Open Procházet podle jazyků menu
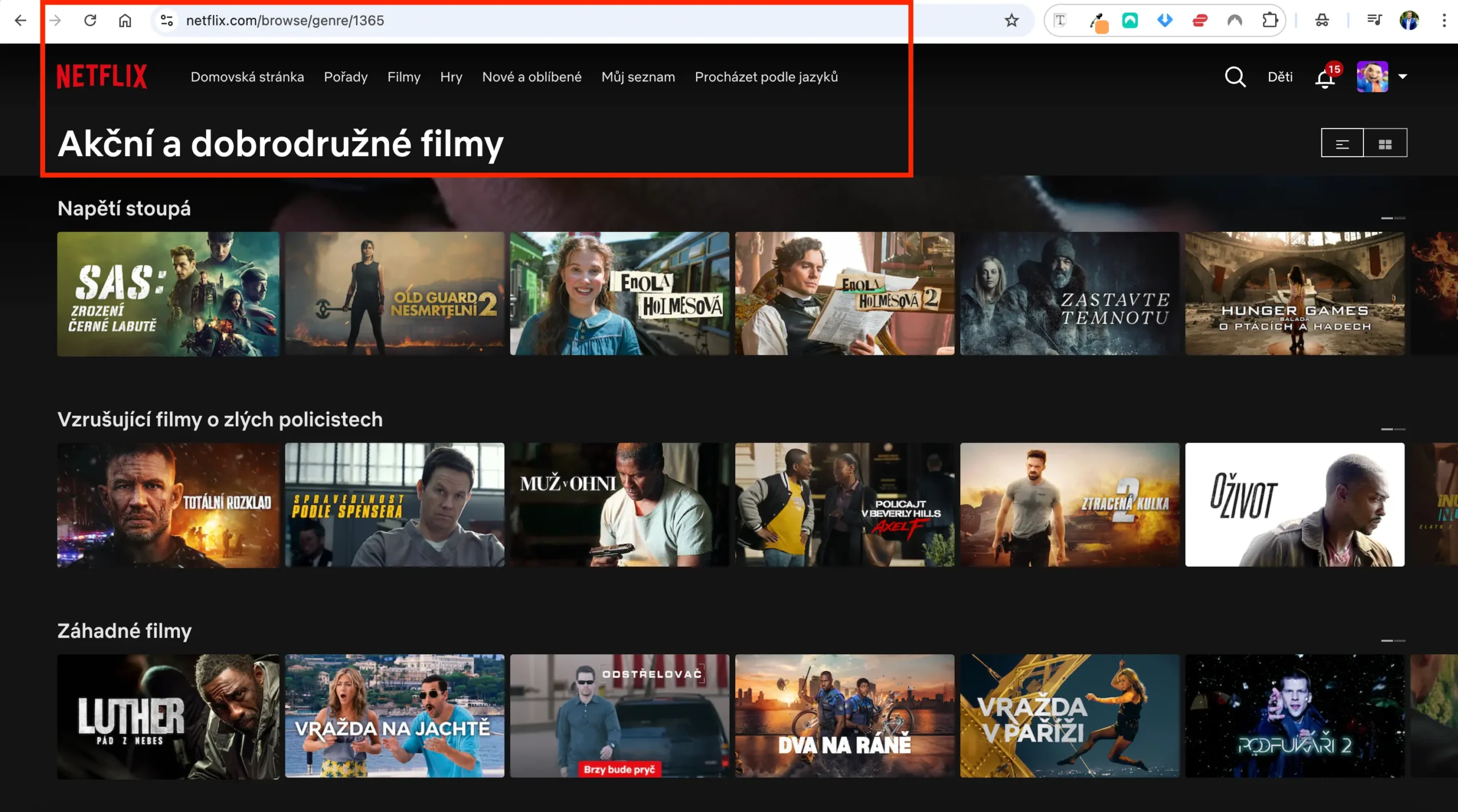This screenshot has width=1458, height=812. 766,77
